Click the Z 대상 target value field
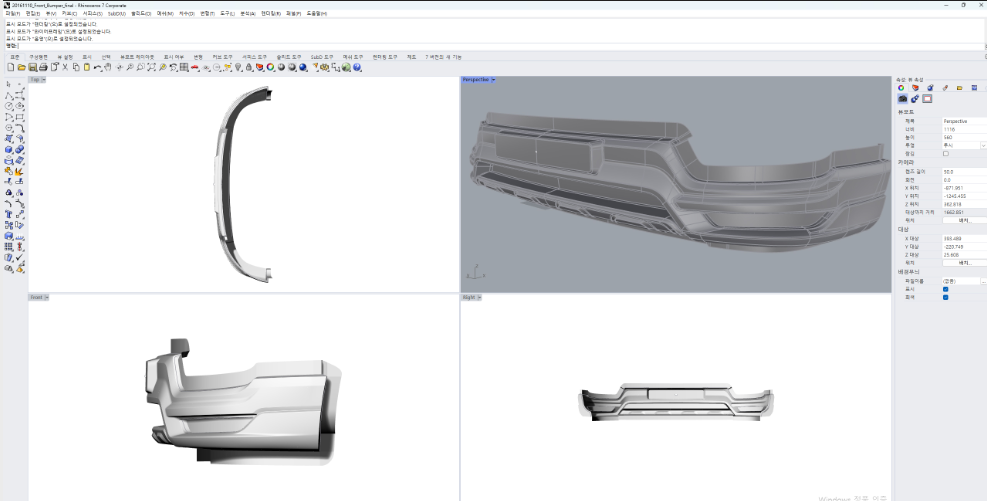This screenshot has height=501, width=987. click(964, 255)
